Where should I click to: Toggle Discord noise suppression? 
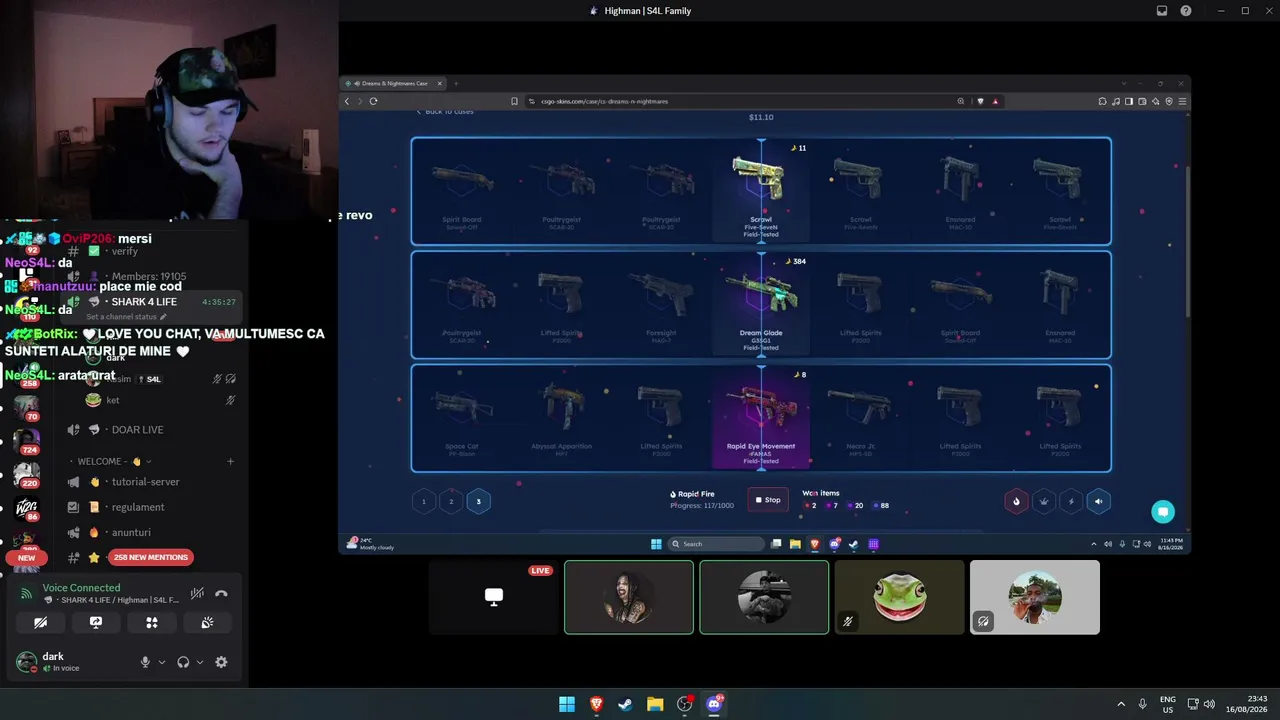tap(197, 593)
